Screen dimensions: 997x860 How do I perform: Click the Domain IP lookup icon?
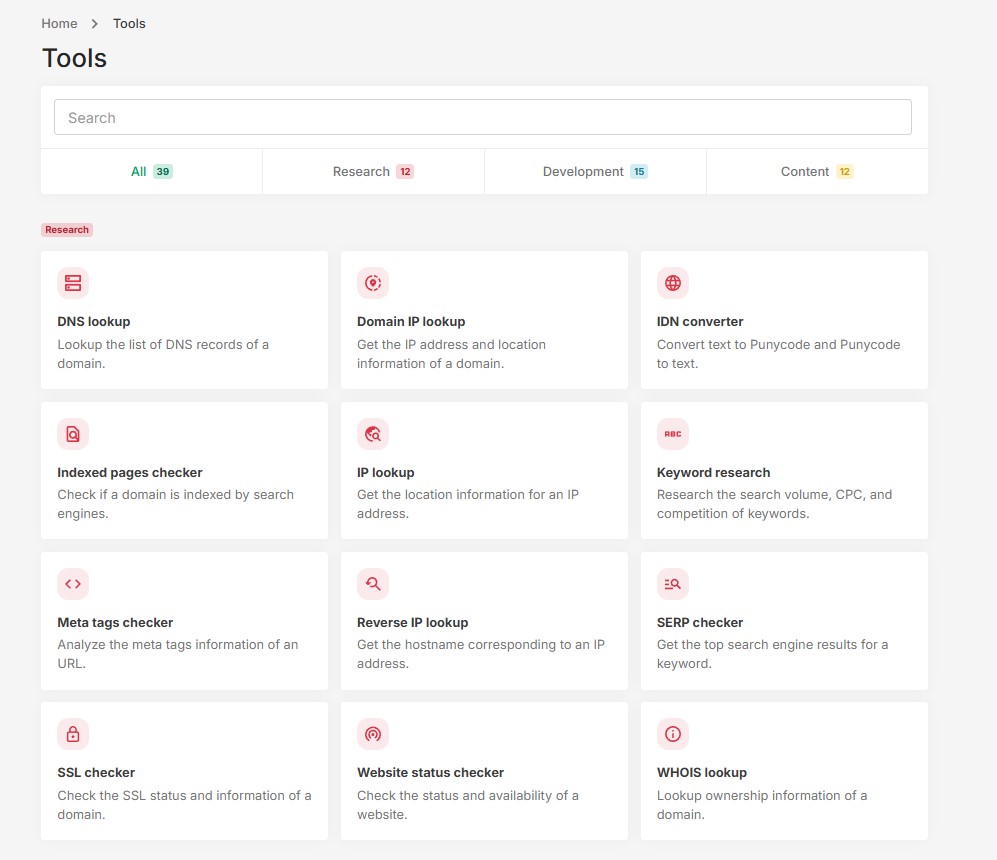pyautogui.click(x=373, y=283)
